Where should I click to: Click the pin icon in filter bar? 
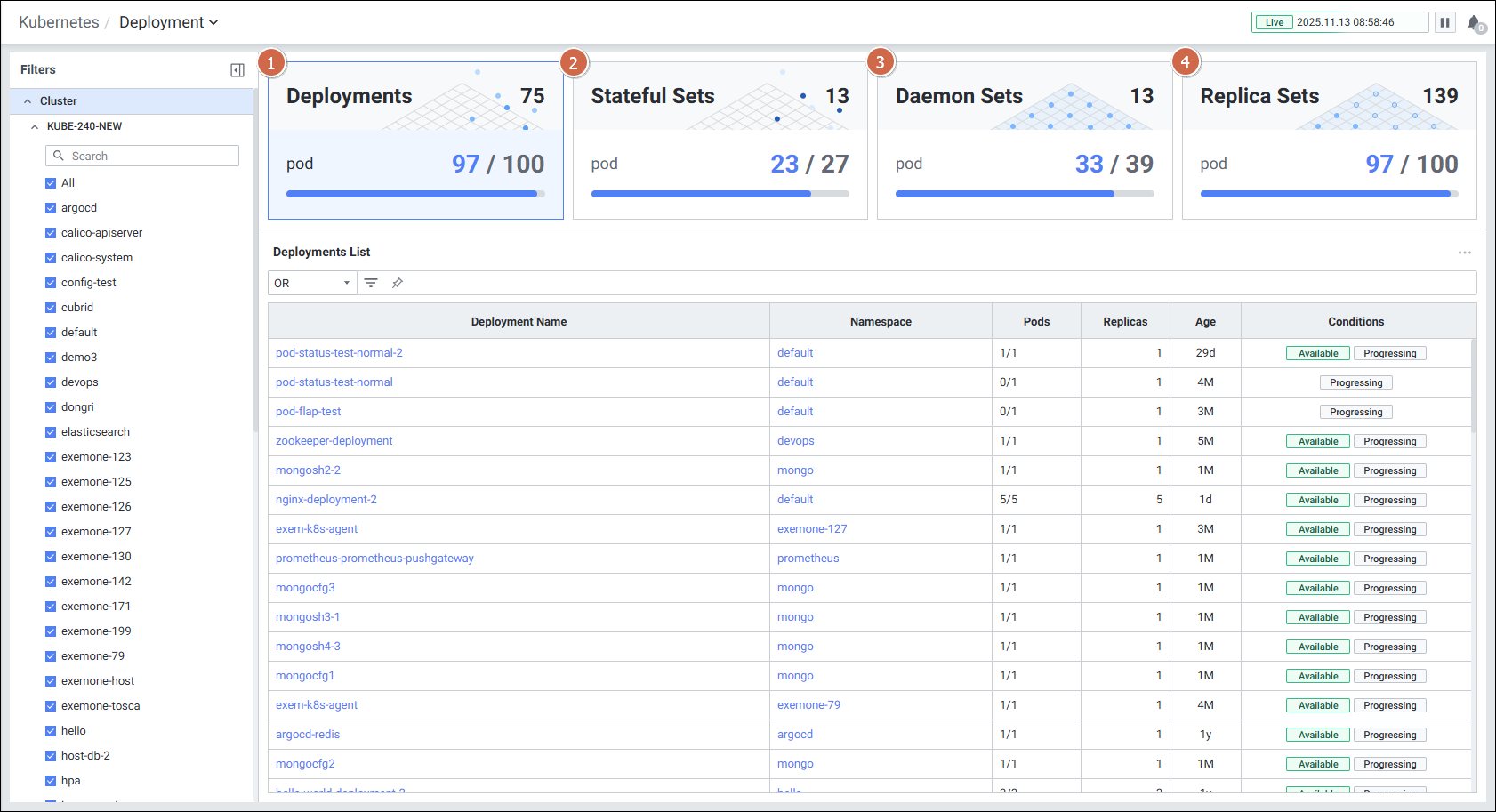pyautogui.click(x=398, y=283)
